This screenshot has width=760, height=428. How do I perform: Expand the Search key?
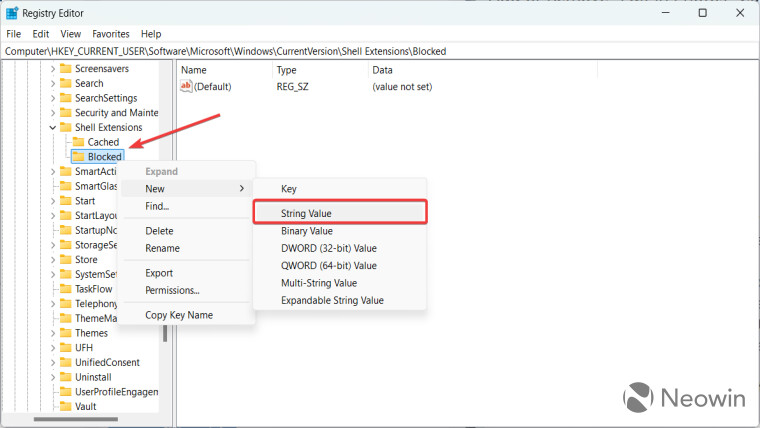click(x=53, y=83)
